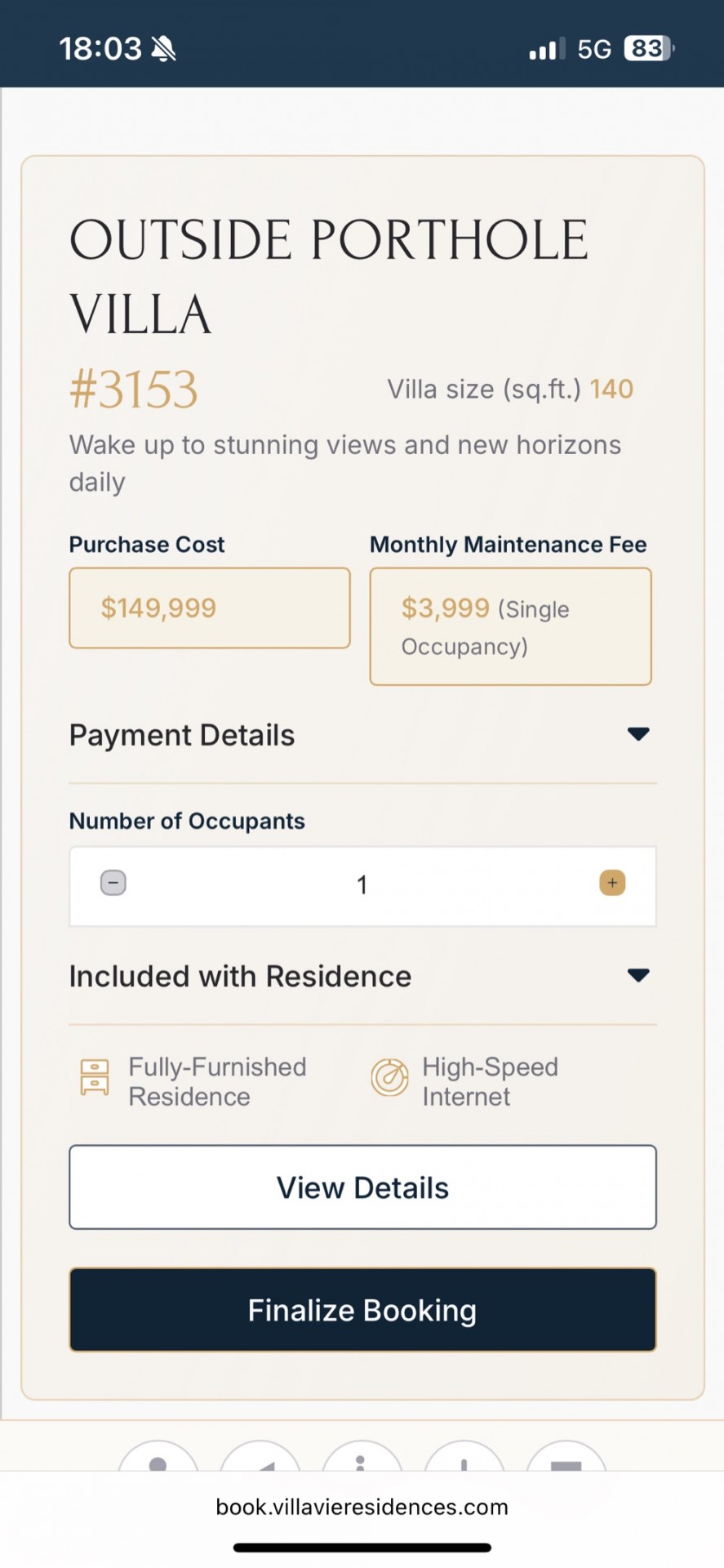Tap the battery indicator showing 83
The image size is (724, 1568).
click(648, 49)
